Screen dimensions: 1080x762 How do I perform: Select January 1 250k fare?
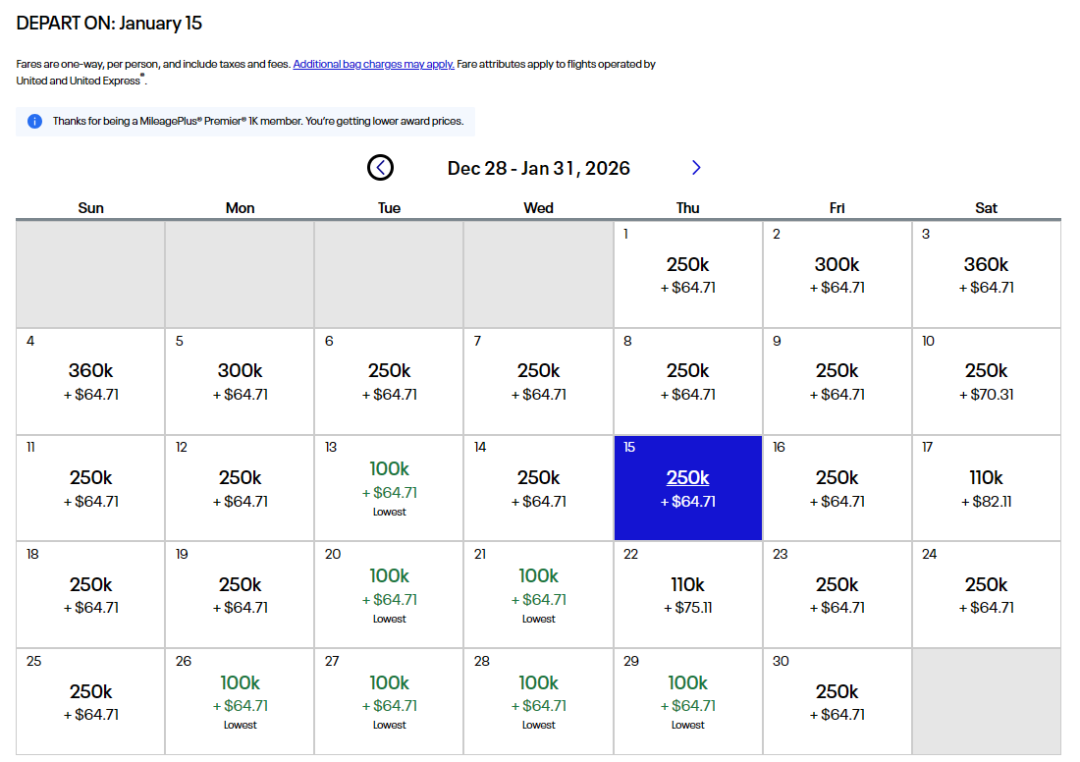(688, 274)
